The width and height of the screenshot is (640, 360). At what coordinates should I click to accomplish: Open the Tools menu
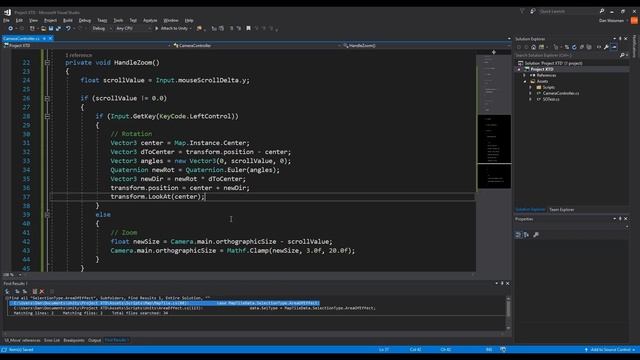118,20
